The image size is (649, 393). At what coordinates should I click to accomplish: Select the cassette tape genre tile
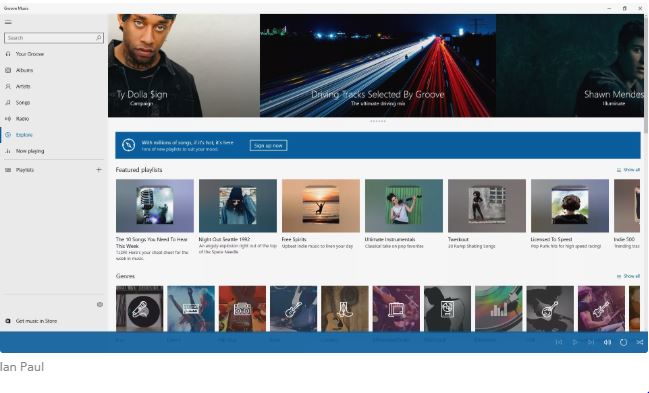(x=191, y=309)
